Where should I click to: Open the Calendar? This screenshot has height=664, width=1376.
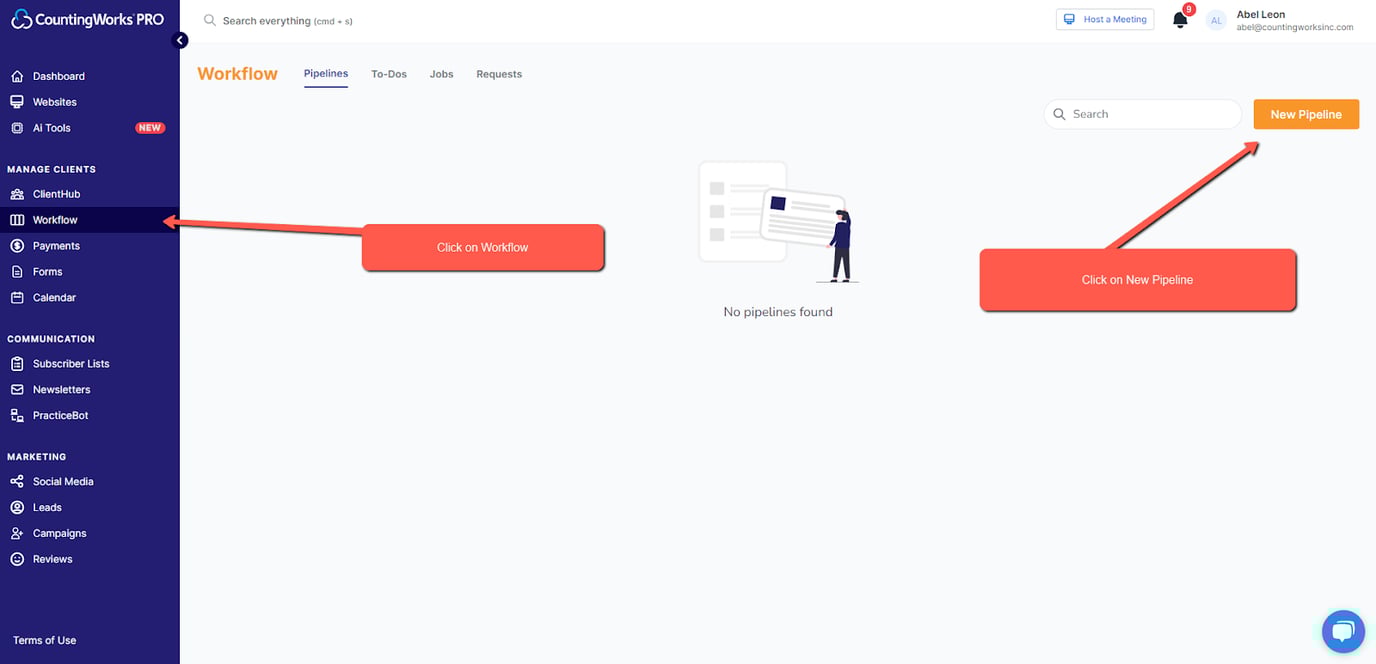coord(55,297)
